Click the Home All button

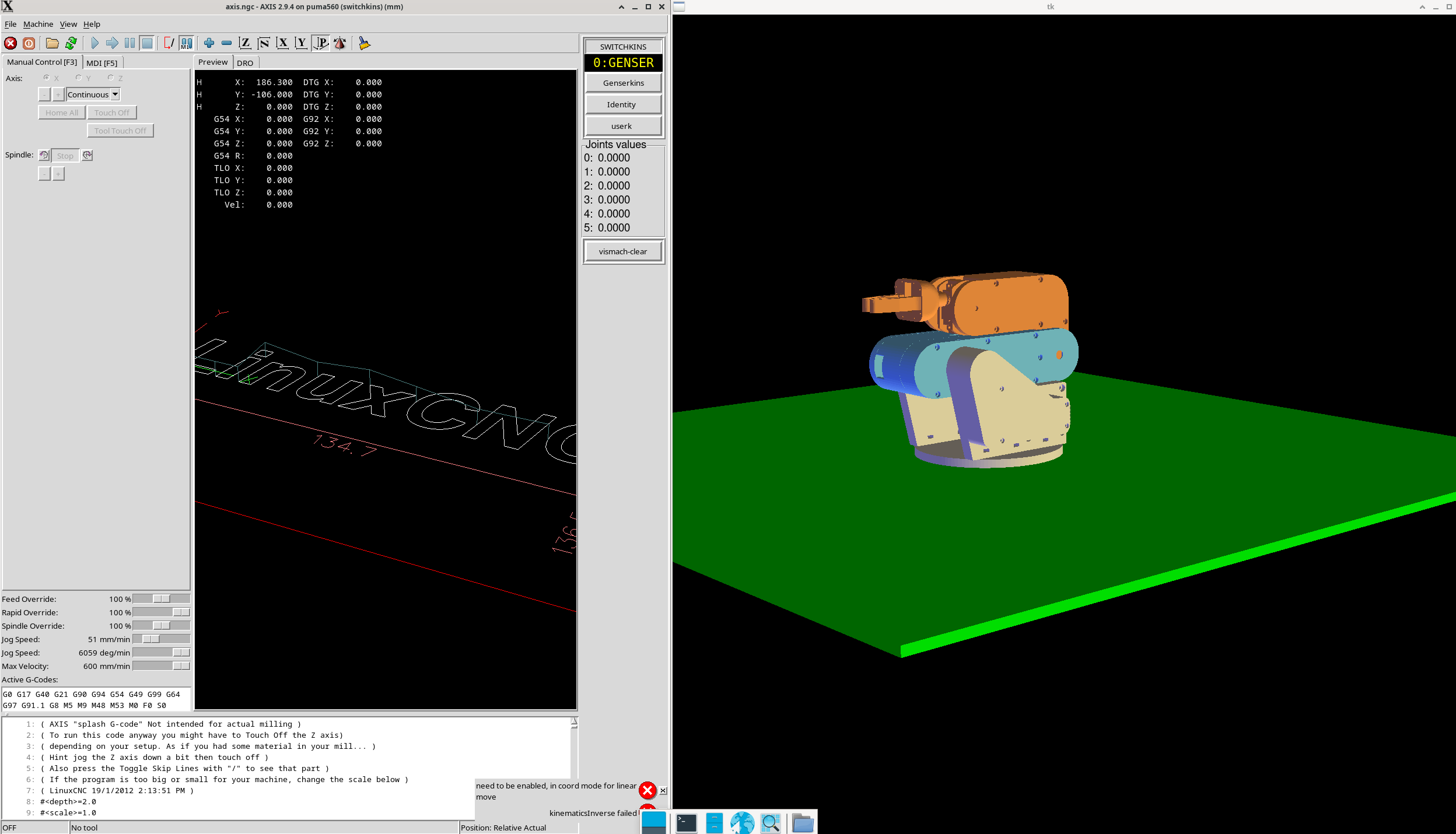(62, 113)
